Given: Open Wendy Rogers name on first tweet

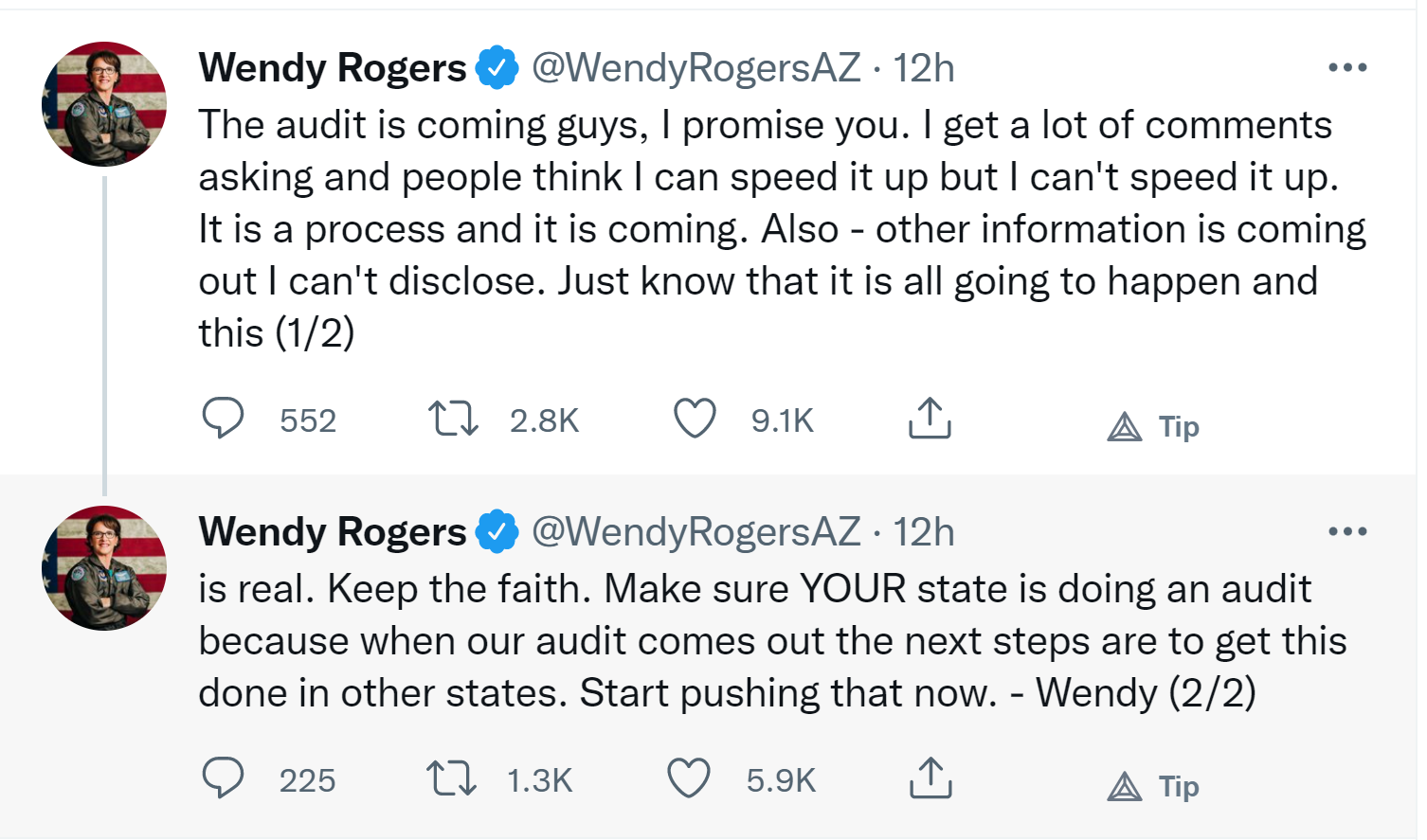Looking at the screenshot, I should coord(333,68).
